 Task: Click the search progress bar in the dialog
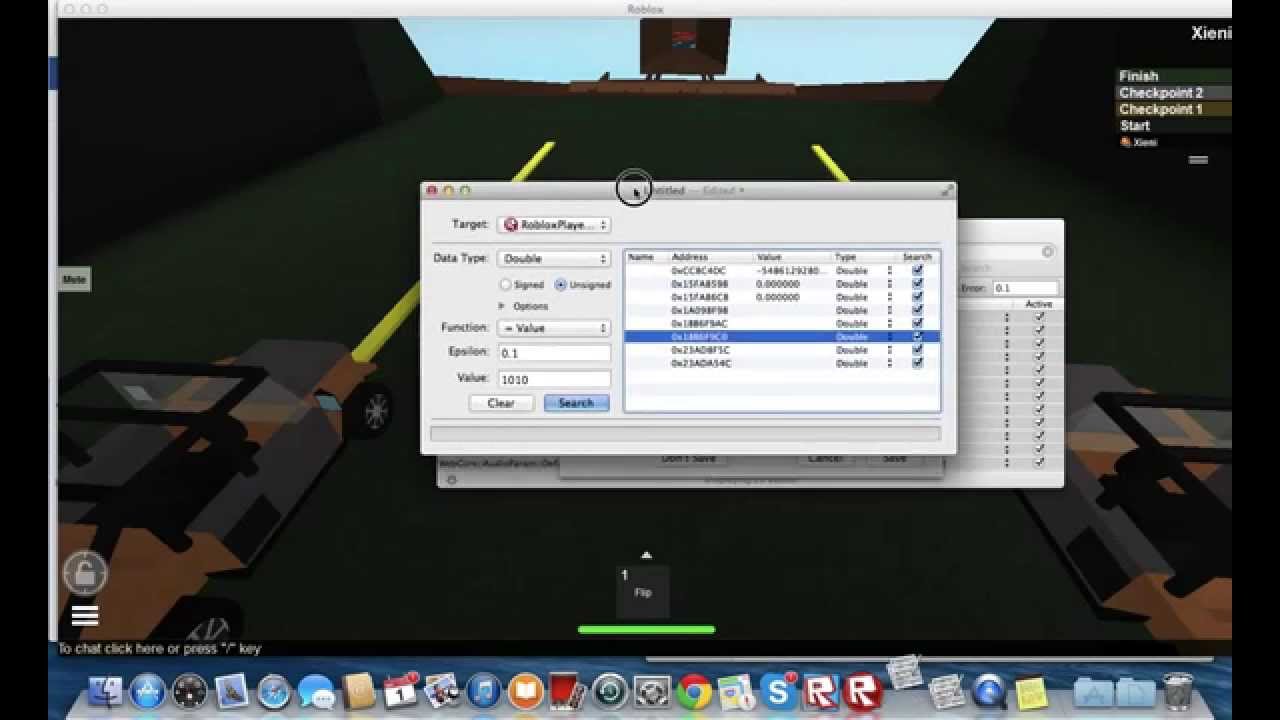pos(685,434)
